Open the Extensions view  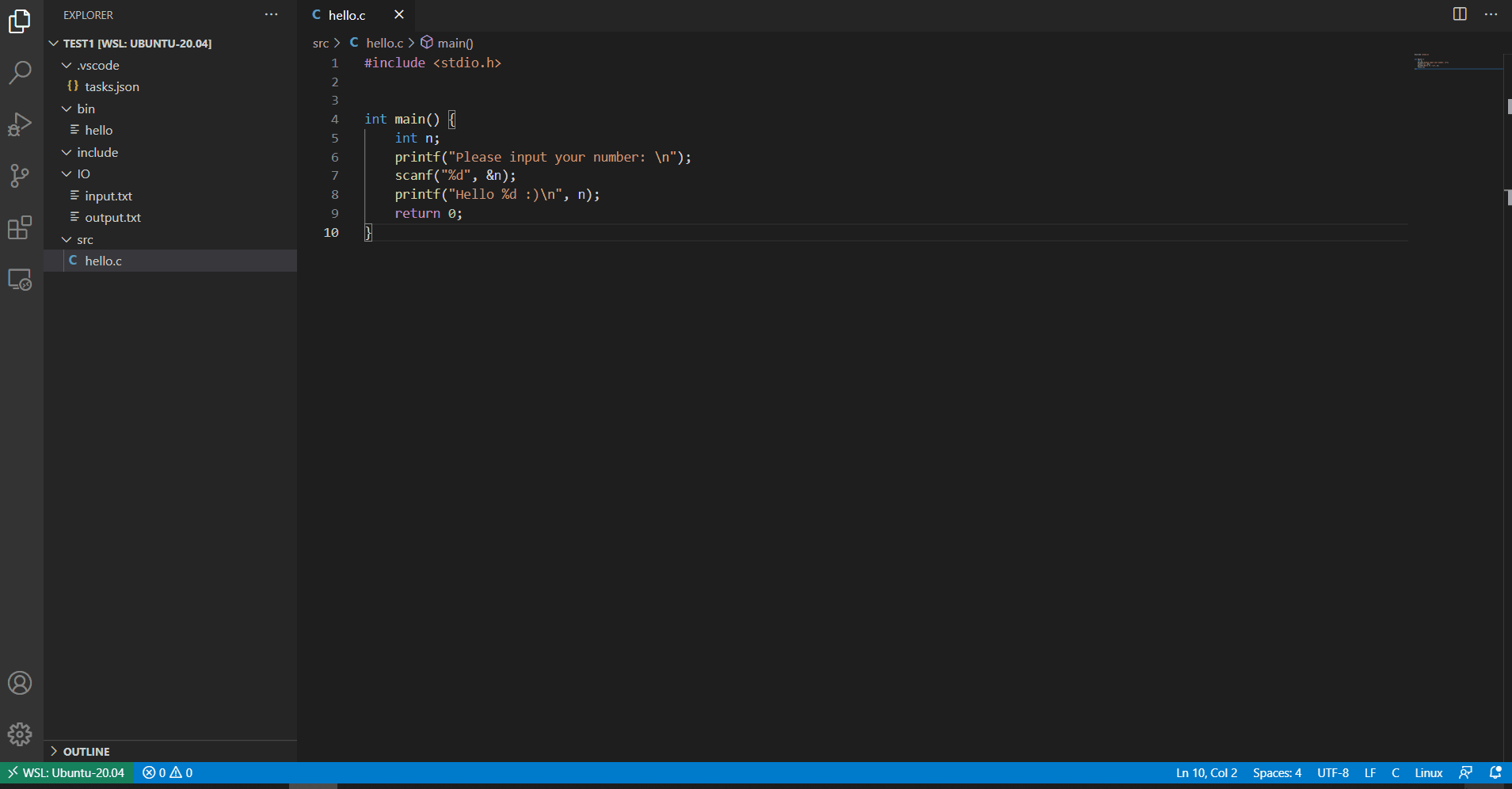click(x=20, y=228)
